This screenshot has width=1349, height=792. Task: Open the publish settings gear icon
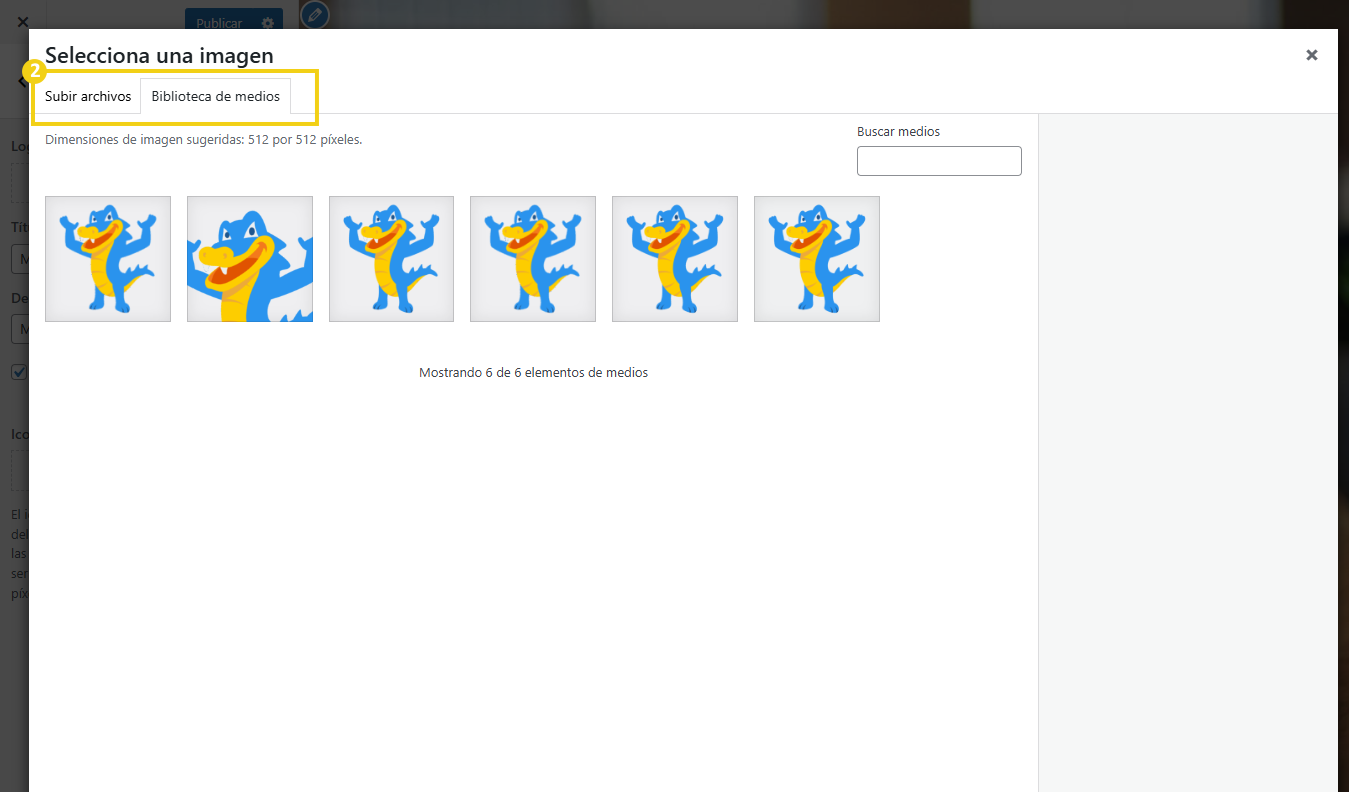tap(267, 21)
